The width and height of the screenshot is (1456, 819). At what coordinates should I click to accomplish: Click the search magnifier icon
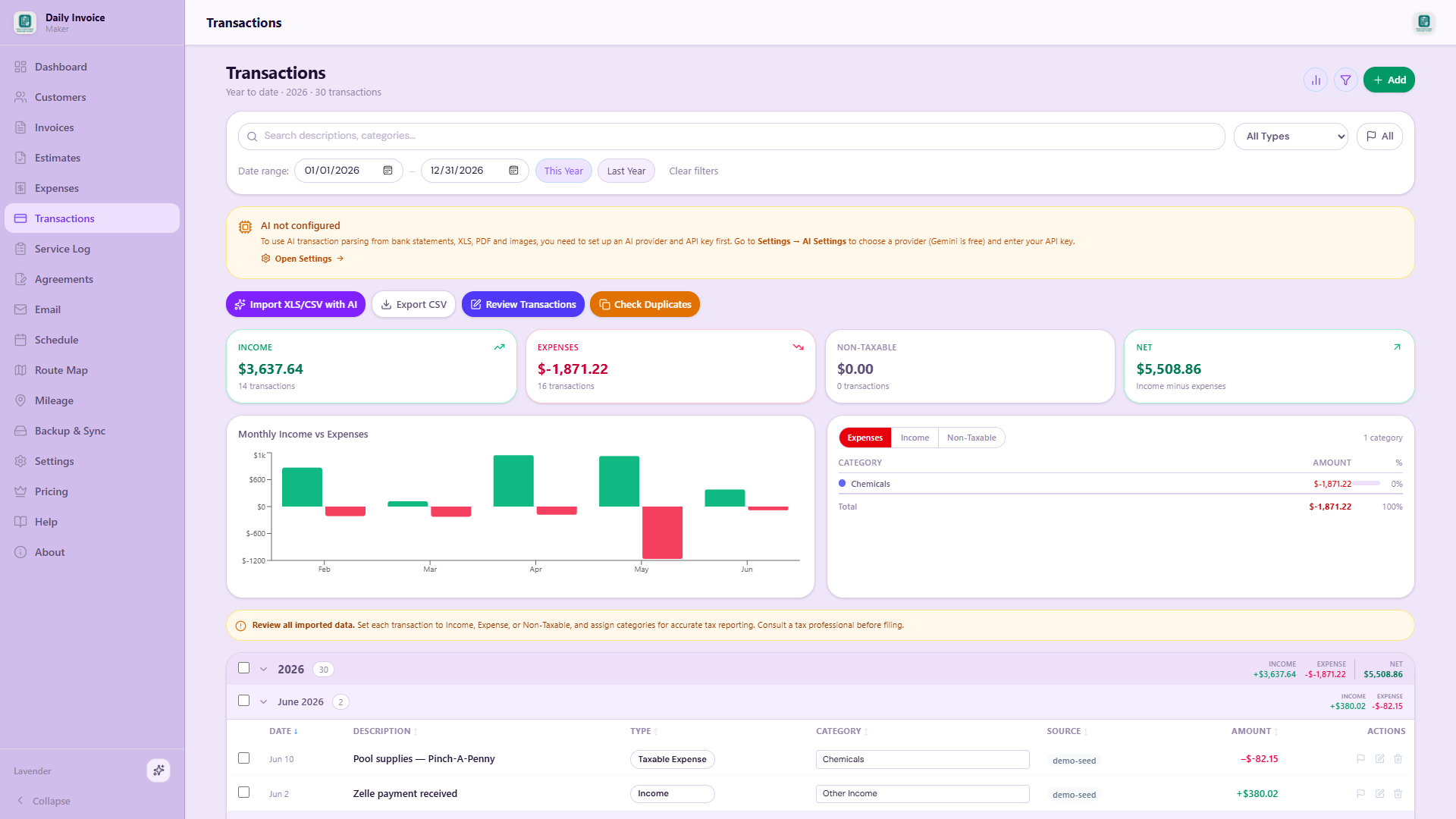click(x=252, y=136)
